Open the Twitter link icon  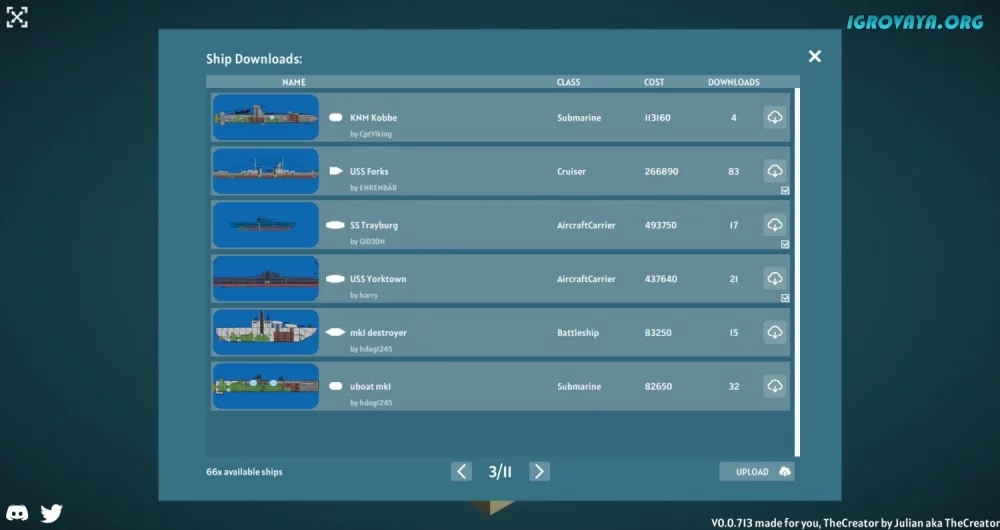click(x=51, y=513)
